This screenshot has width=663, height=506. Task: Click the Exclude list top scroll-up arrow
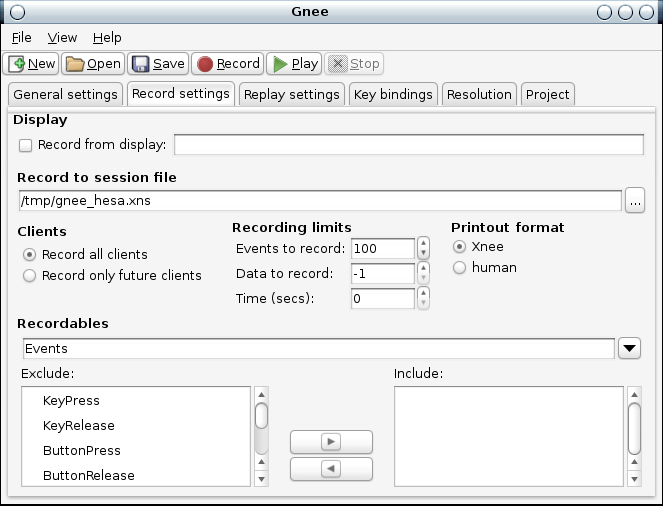pyautogui.click(x=261, y=394)
